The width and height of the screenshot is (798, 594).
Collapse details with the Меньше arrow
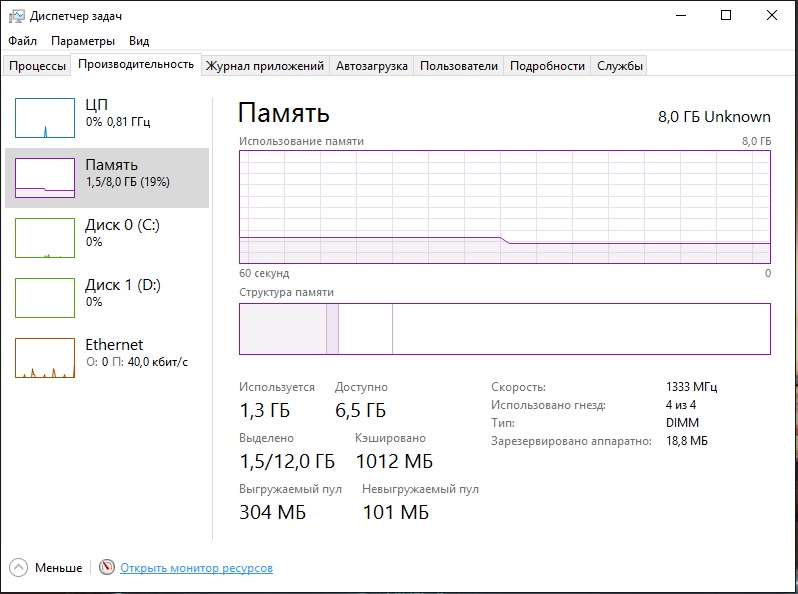(x=20, y=568)
